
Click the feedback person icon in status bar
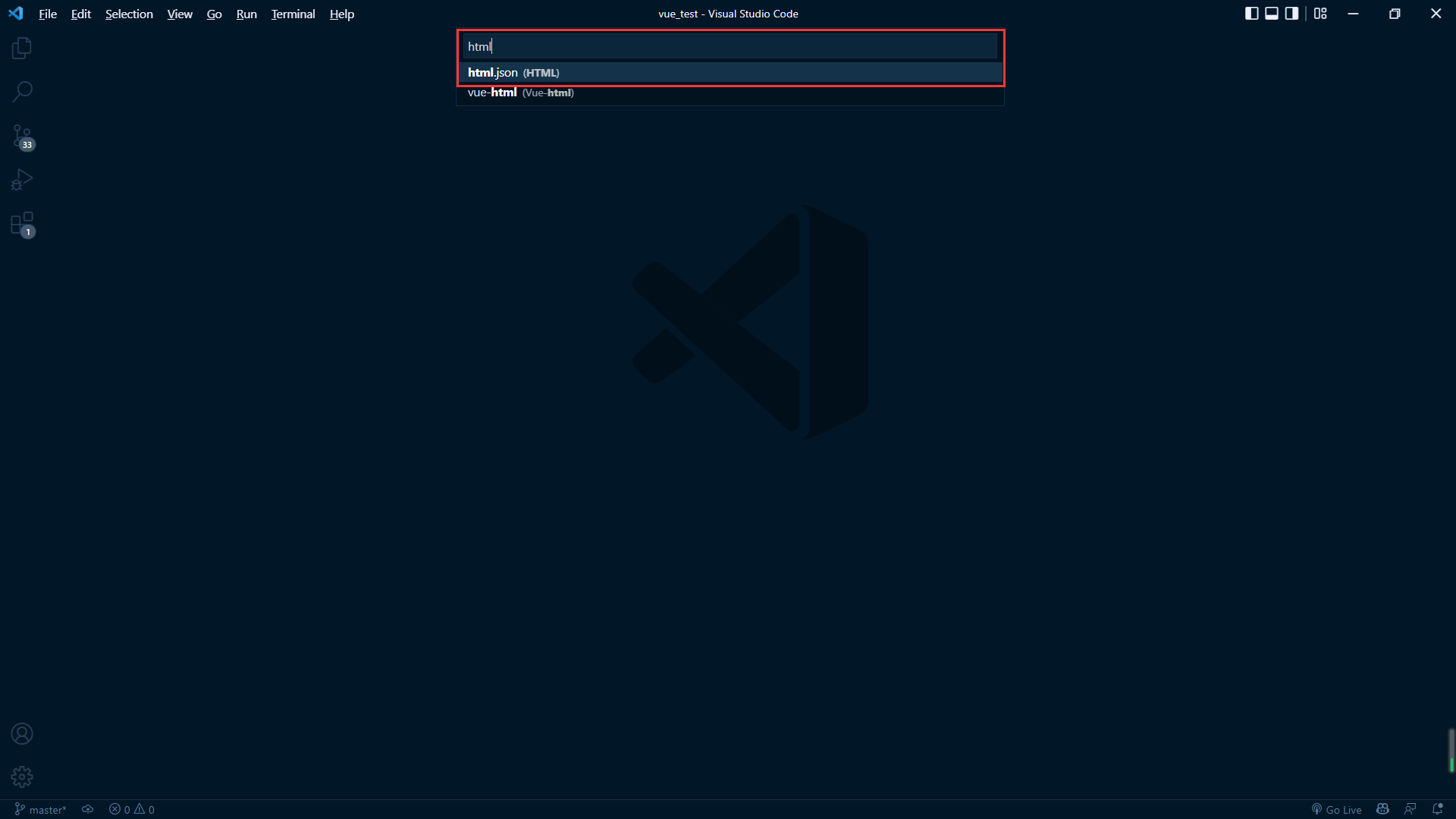[x=1410, y=809]
